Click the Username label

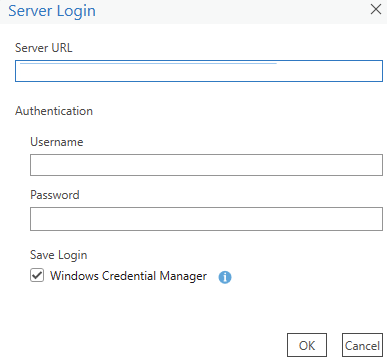(x=57, y=142)
